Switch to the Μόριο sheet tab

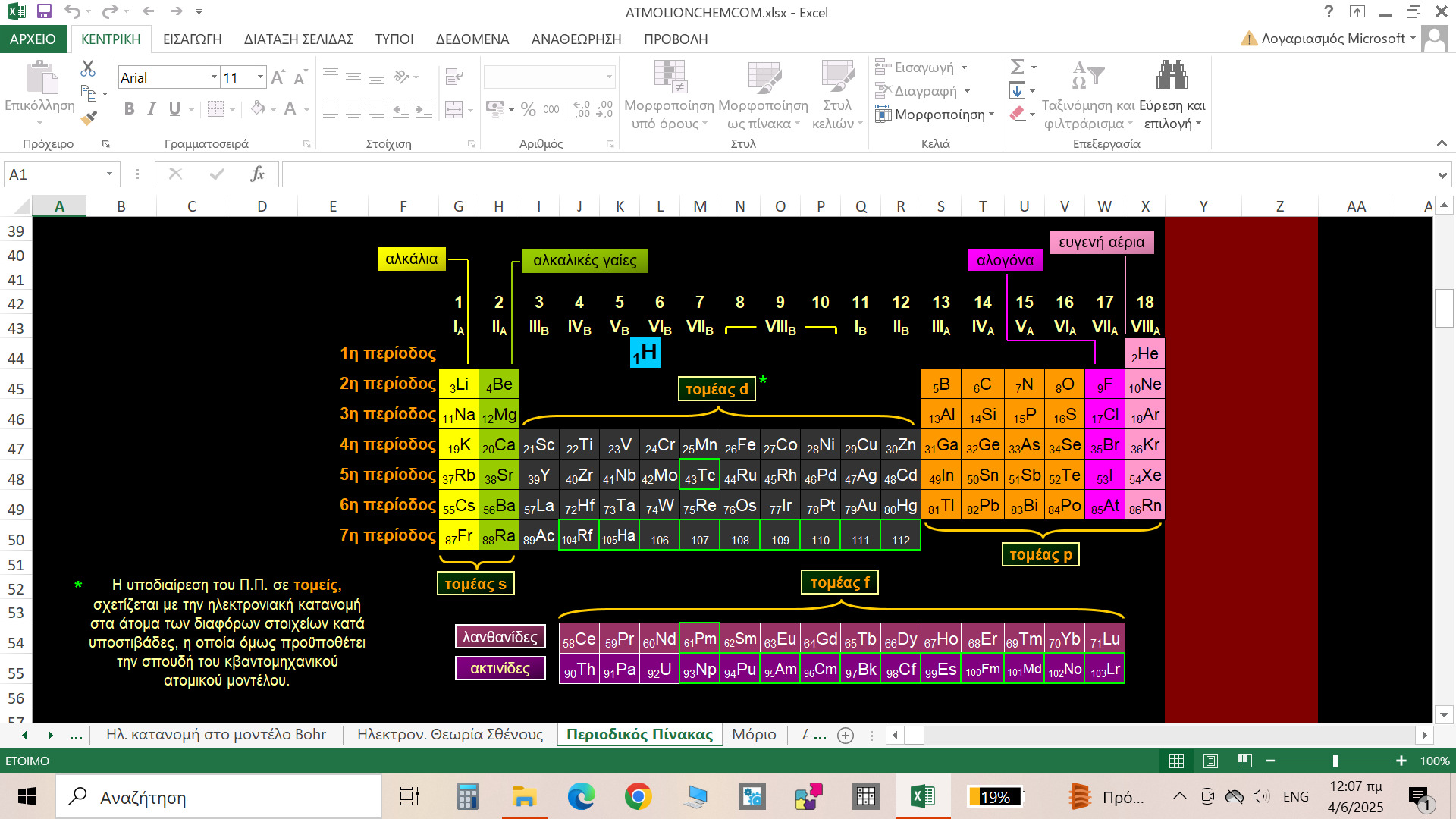coord(754,734)
